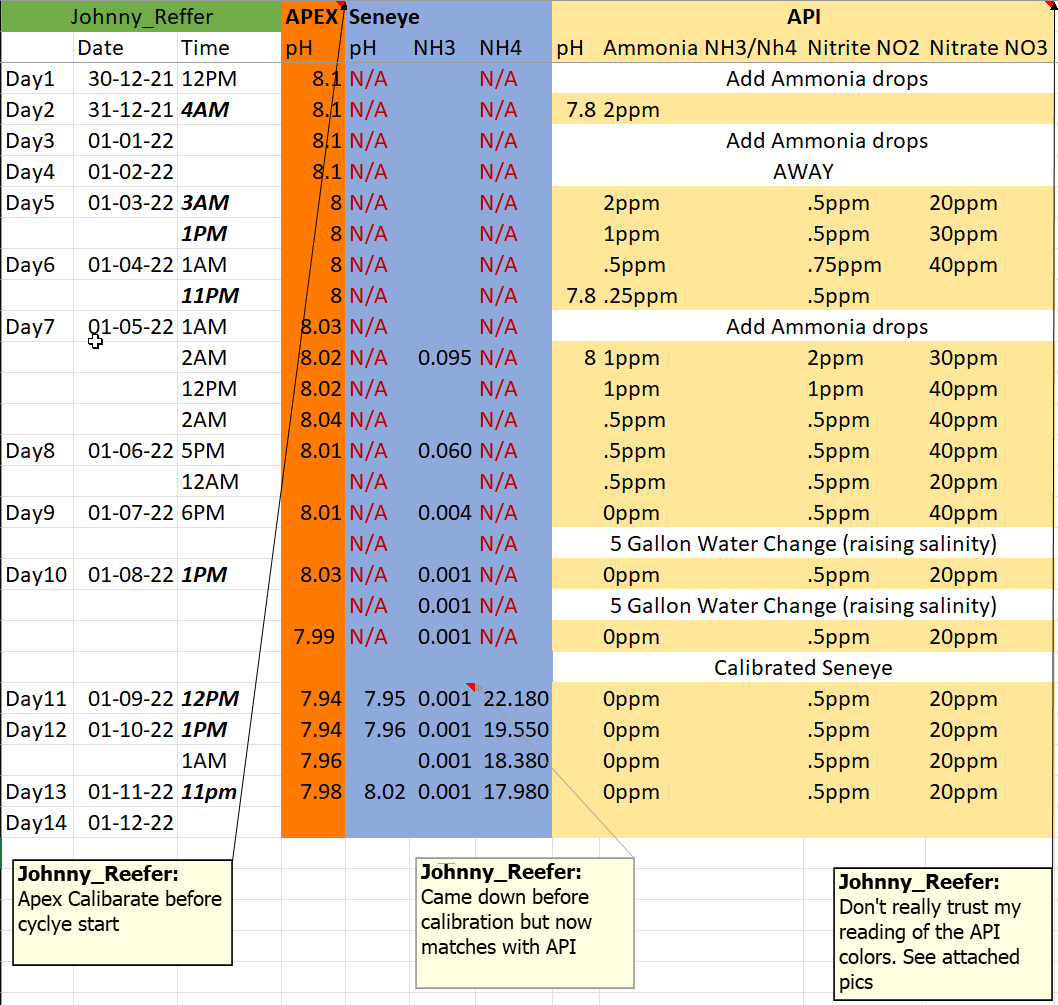Select the NH4 column header

pyautogui.click(x=501, y=48)
